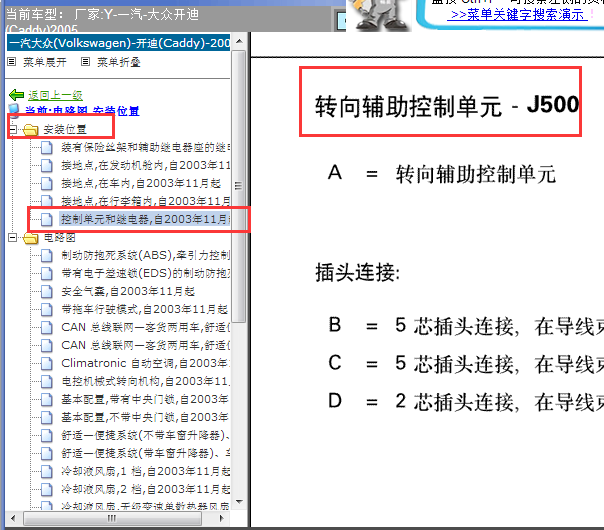Click 菜单展开 to expand the menu
The image size is (604, 530).
point(45,62)
